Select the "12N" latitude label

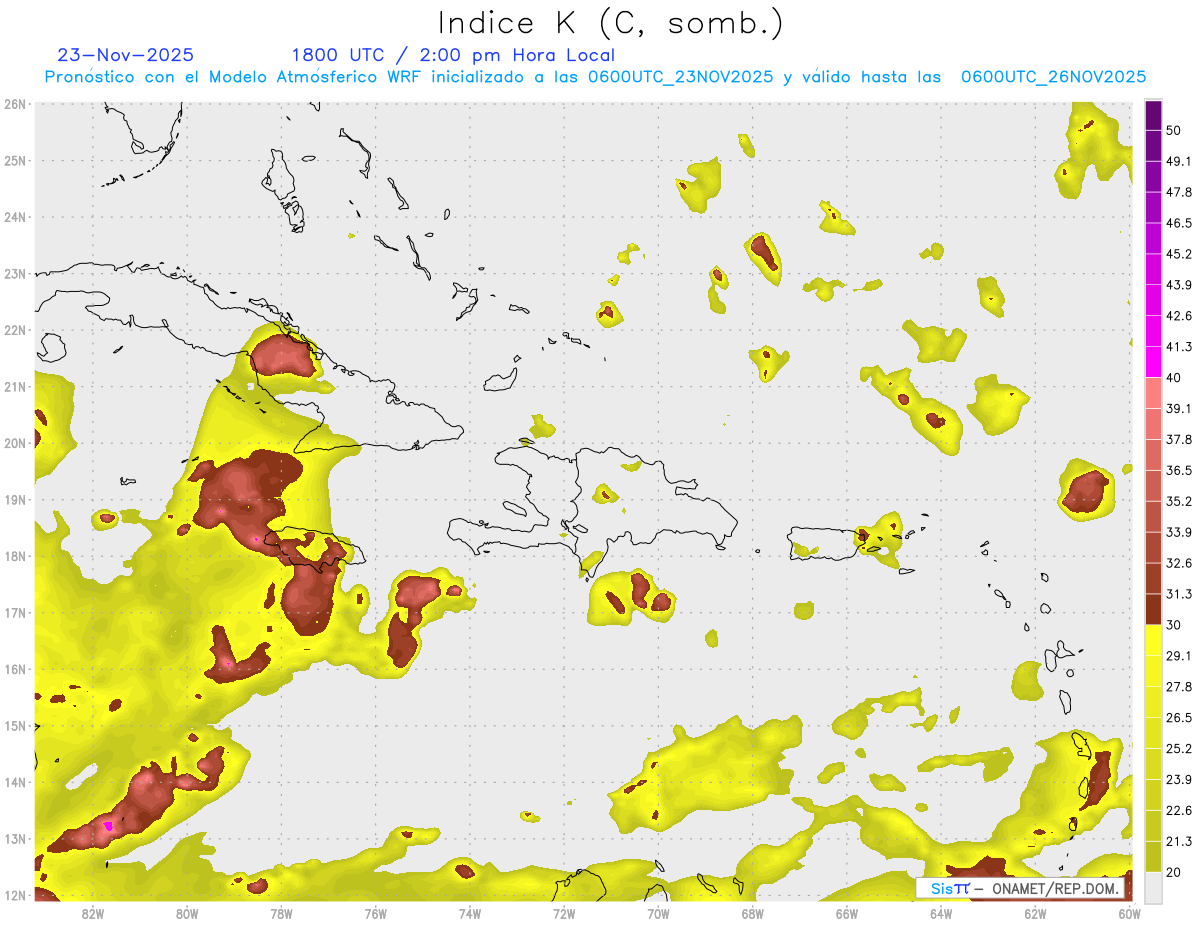15,895
